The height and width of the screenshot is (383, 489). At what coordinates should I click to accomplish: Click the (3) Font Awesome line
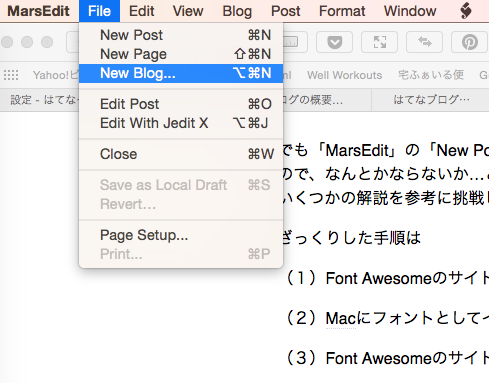tap(387, 358)
